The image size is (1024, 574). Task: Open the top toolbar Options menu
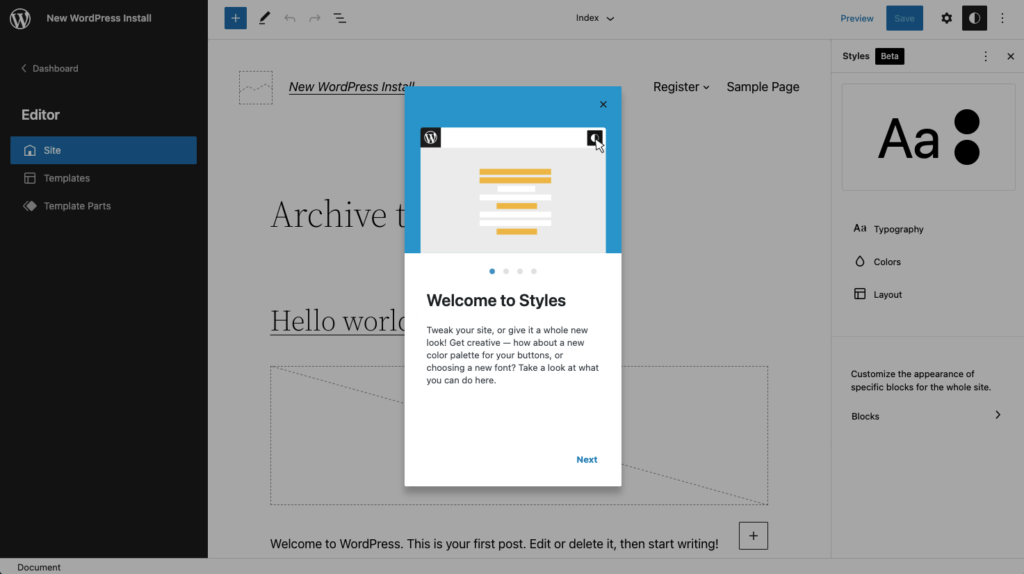[x=1002, y=18]
